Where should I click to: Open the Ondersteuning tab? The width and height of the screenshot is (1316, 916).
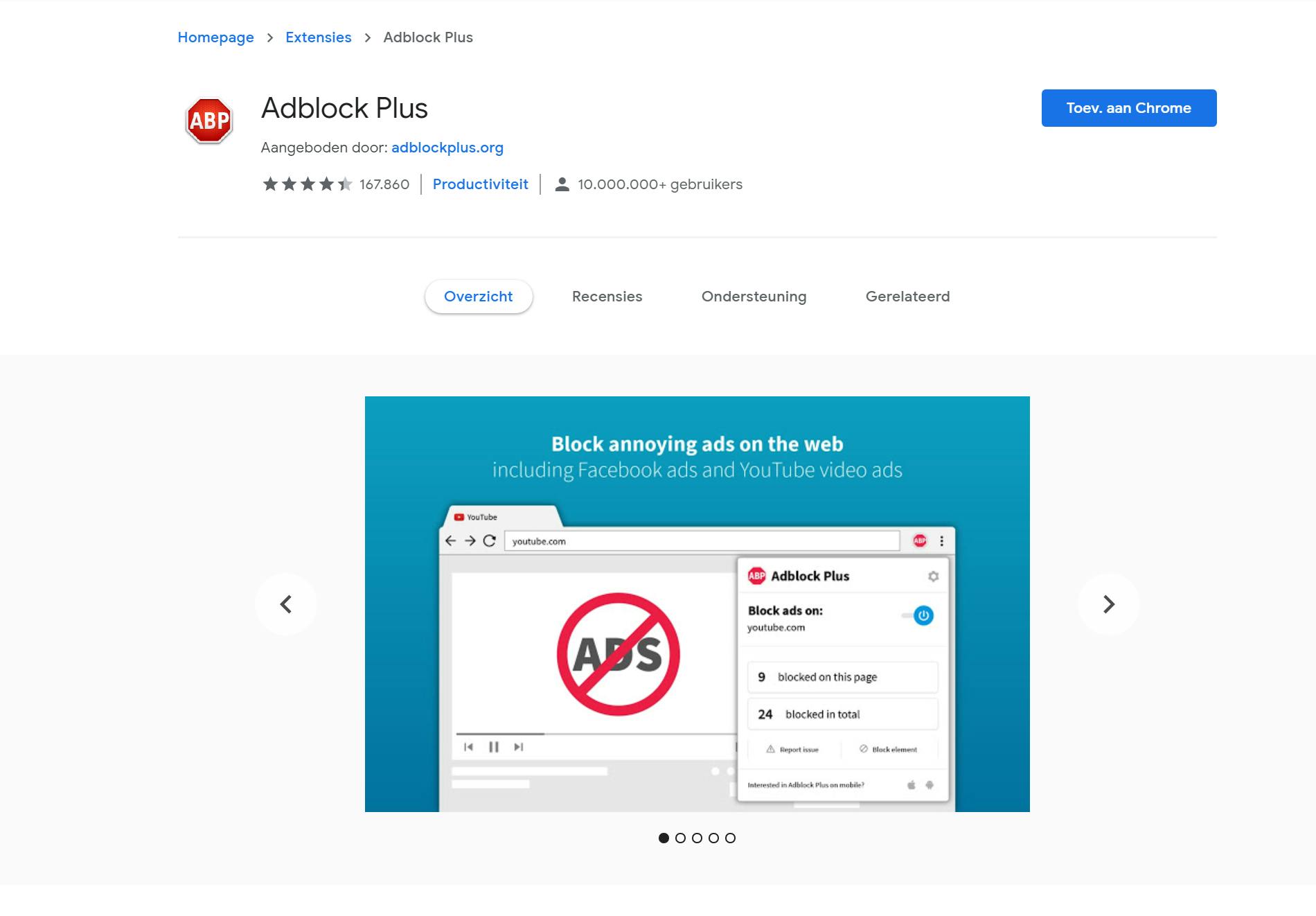[x=754, y=297]
